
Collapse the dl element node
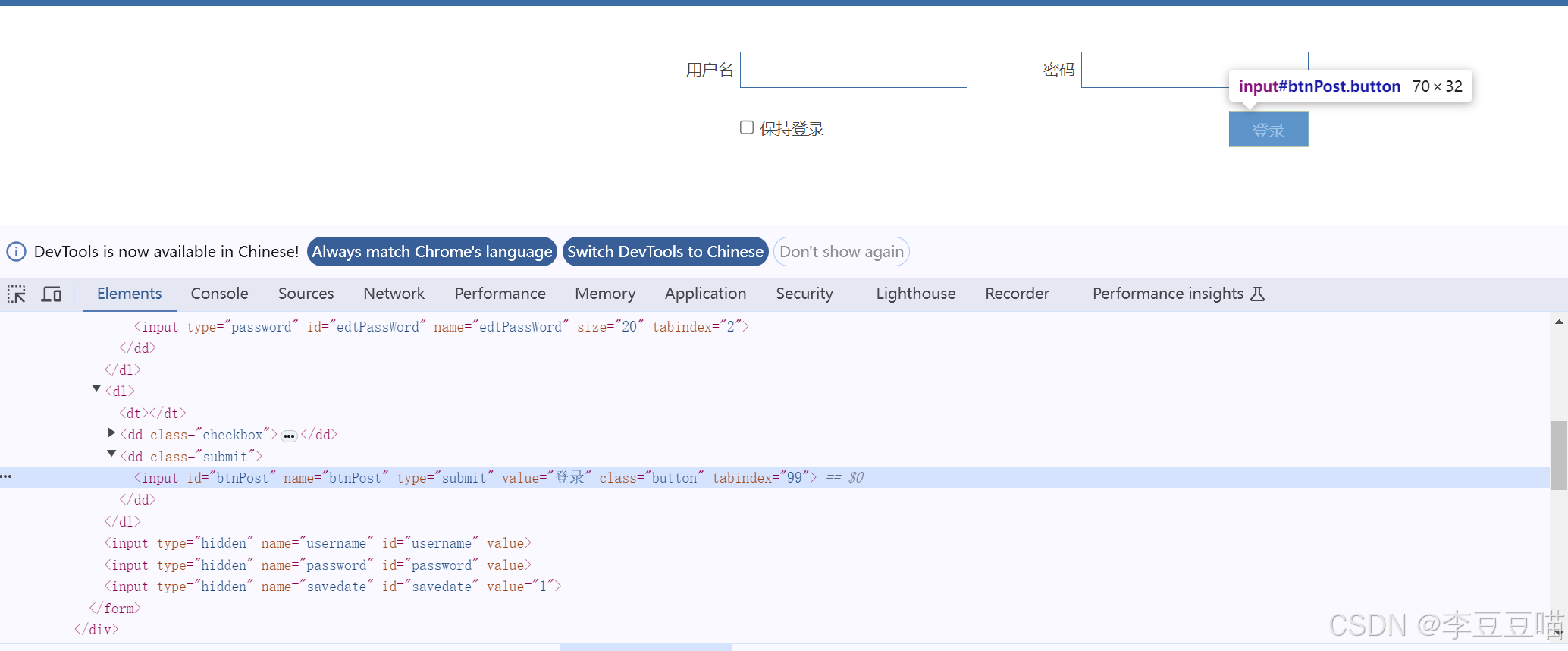click(96, 388)
